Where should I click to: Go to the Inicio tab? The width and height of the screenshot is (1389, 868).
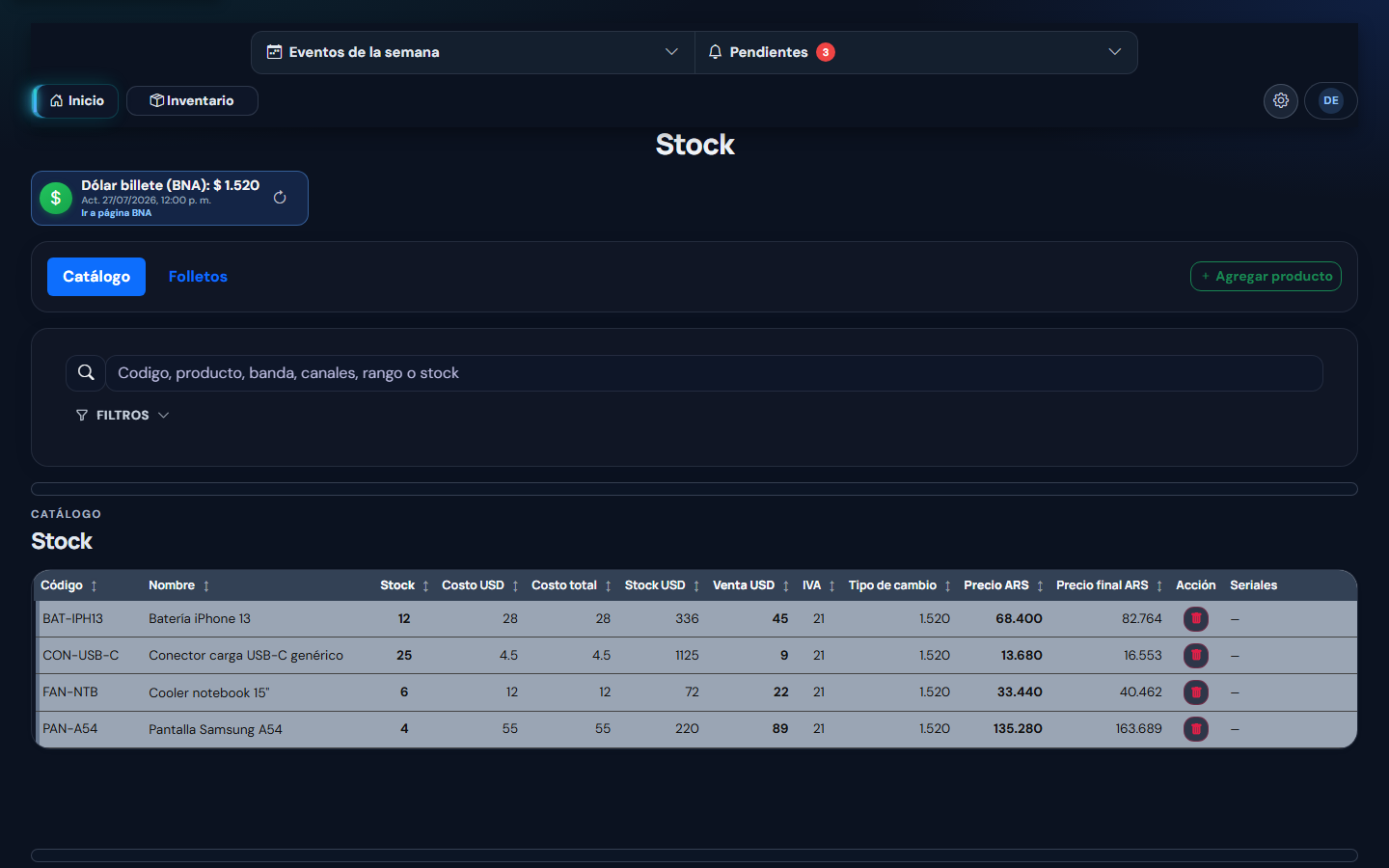(76, 100)
